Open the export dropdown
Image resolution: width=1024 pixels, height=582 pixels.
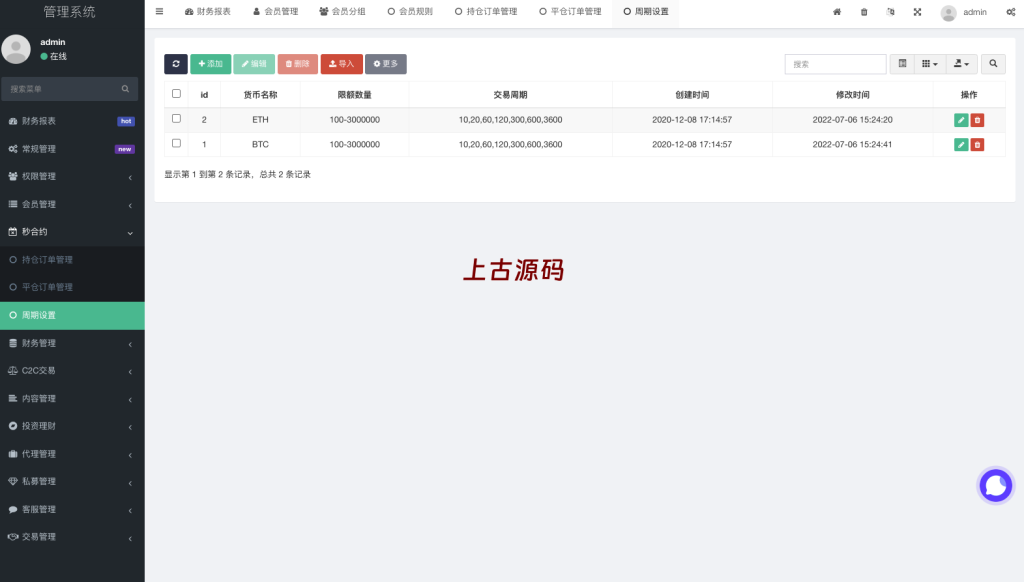[961, 64]
